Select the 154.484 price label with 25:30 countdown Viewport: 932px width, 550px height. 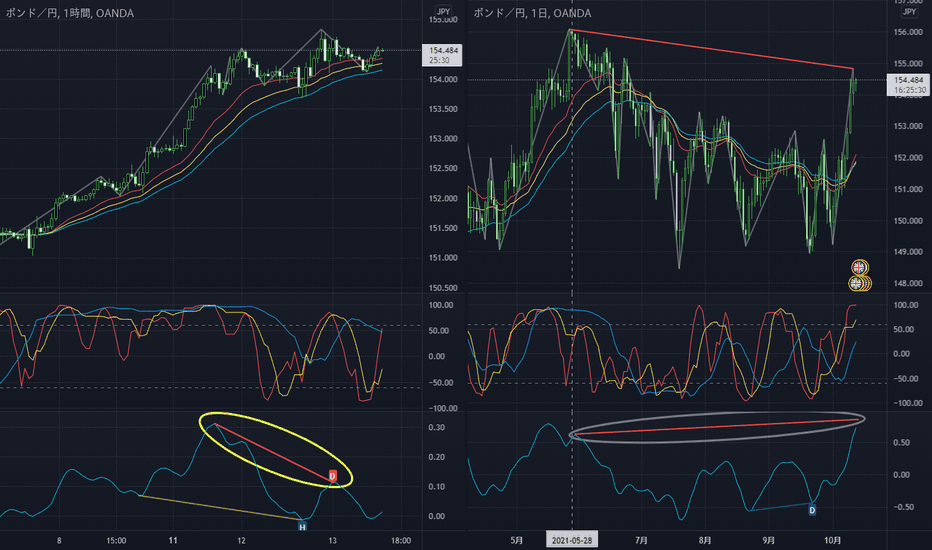(442, 55)
